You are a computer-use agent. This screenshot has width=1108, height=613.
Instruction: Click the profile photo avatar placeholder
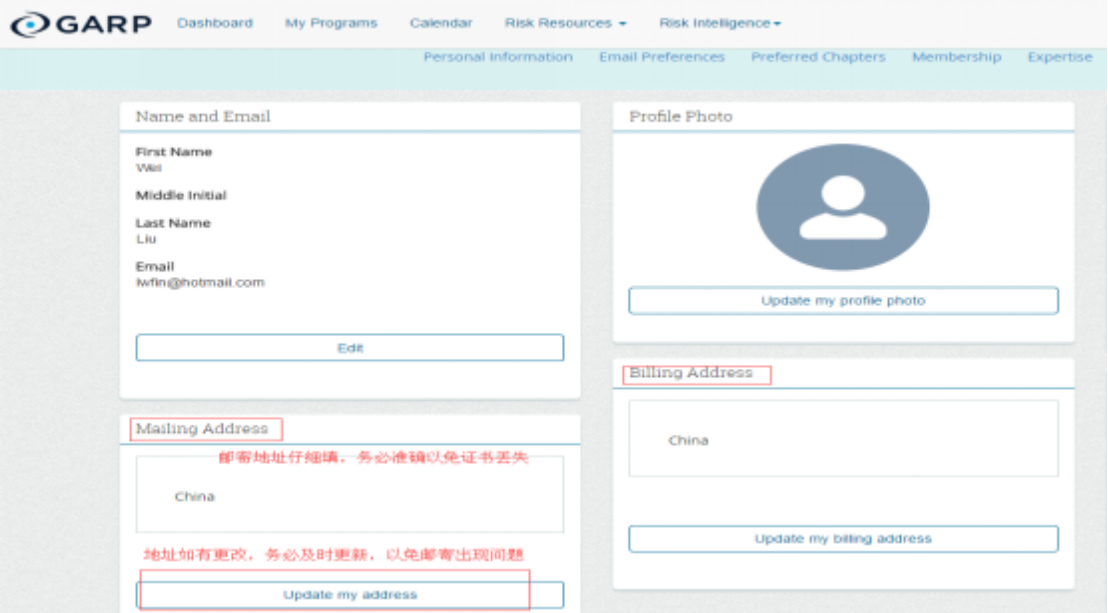coord(843,207)
